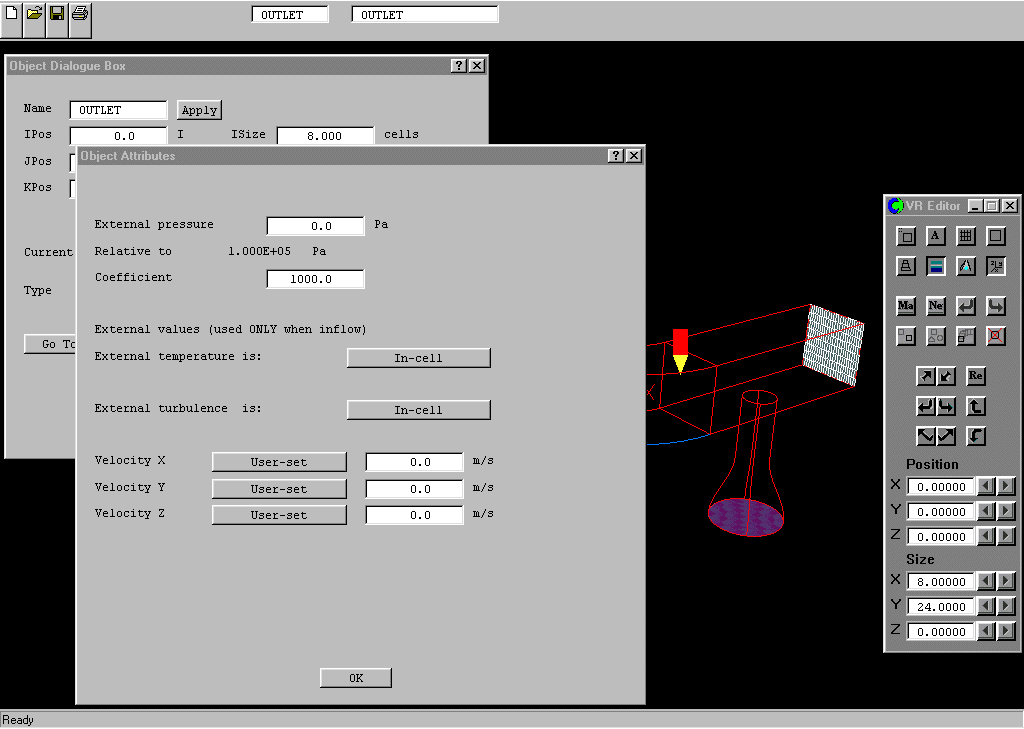Viewport: 1024px width, 729px height.
Task: Increase the Size X value with right arrow
Action: click(x=1006, y=581)
